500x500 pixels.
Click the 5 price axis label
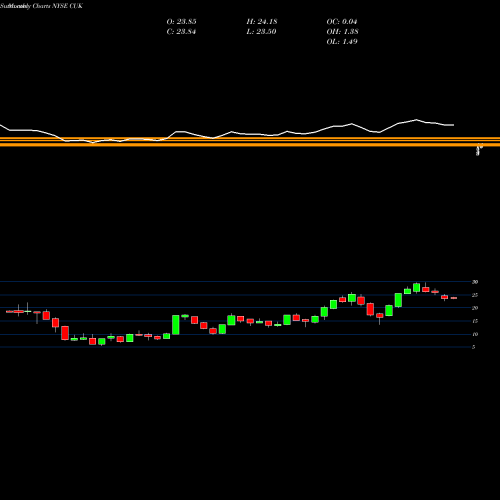coord(474,347)
